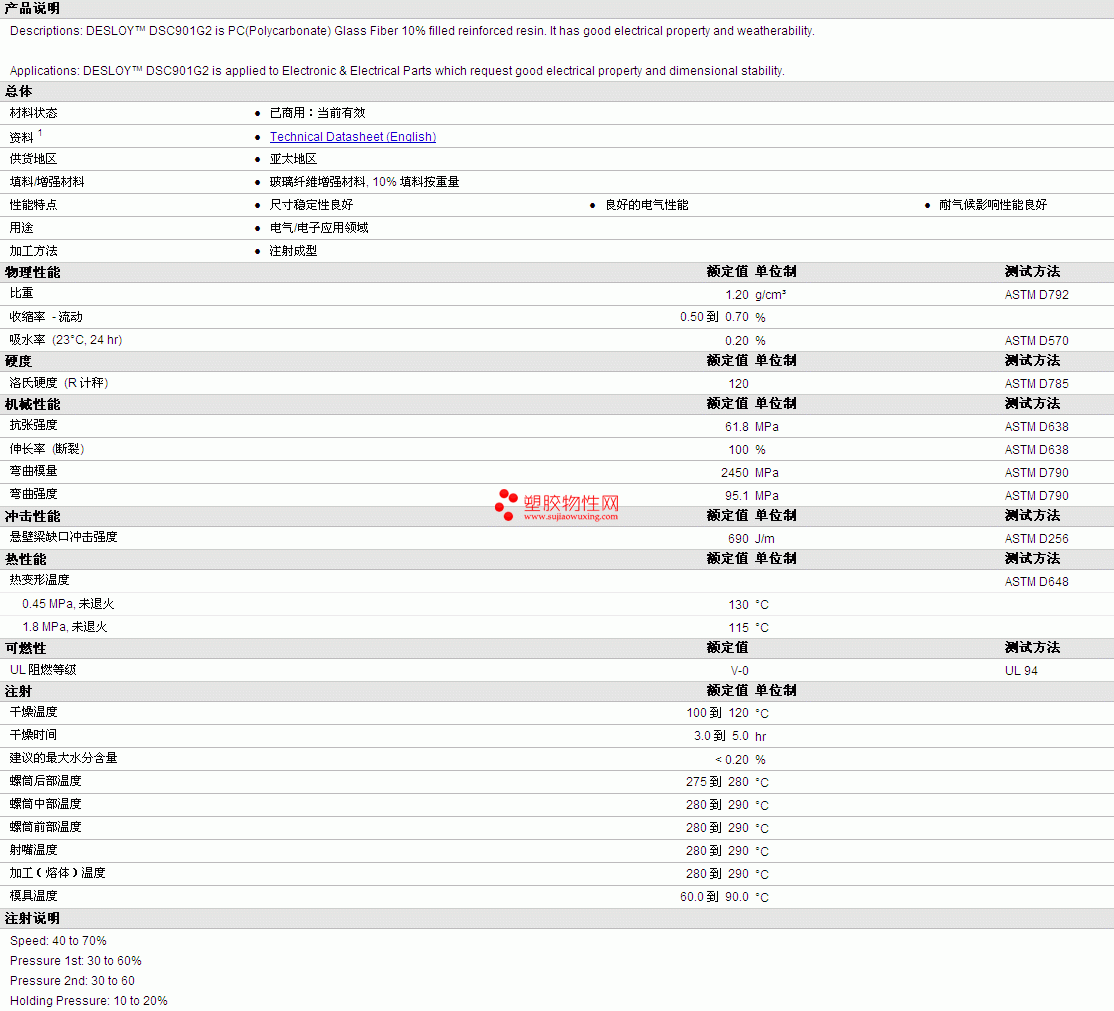
Task: Click the 产品说明 section heading
Action: [32, 9]
